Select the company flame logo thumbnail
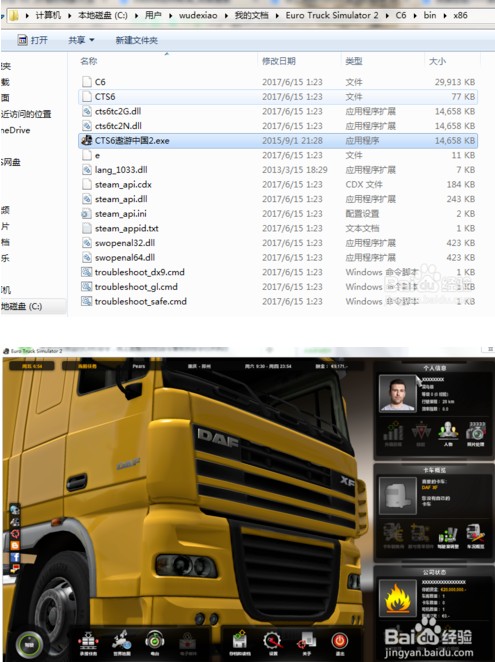The image size is (495, 662). [397, 598]
